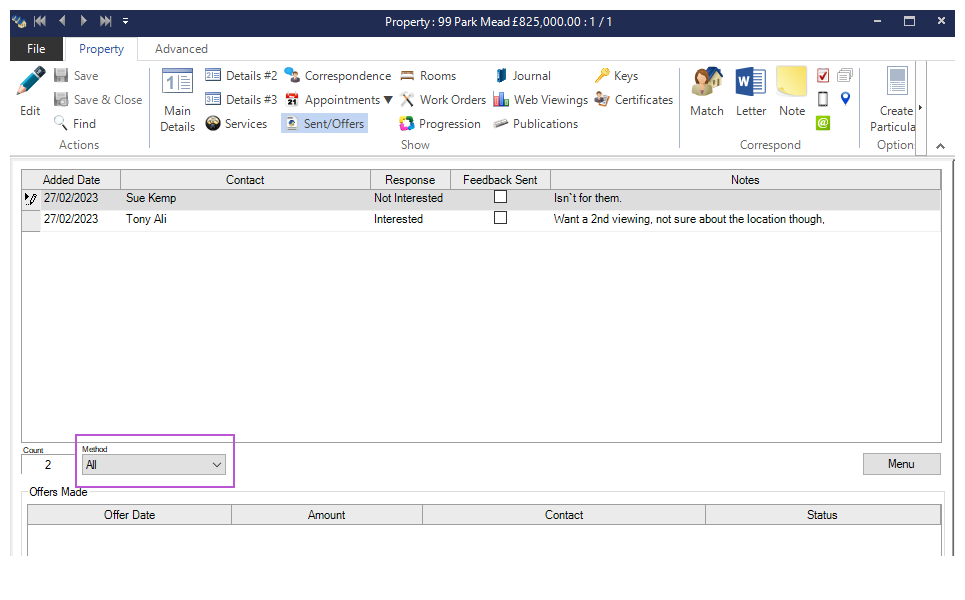This screenshot has width=965, height=600.
Task: Collapse the ribbon with chevron
Action: click(x=940, y=146)
